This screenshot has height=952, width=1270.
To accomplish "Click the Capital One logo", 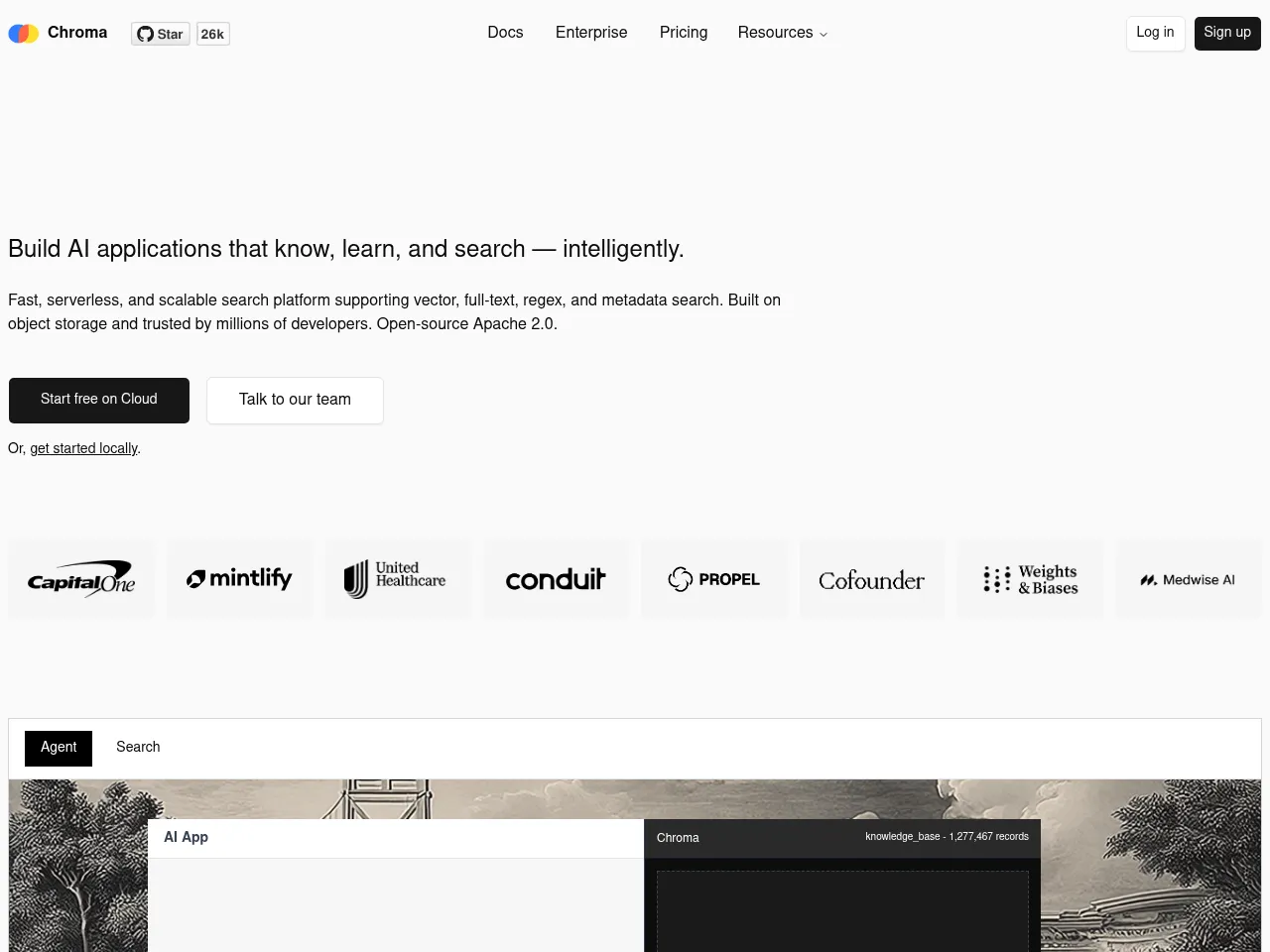I will coord(81,579).
